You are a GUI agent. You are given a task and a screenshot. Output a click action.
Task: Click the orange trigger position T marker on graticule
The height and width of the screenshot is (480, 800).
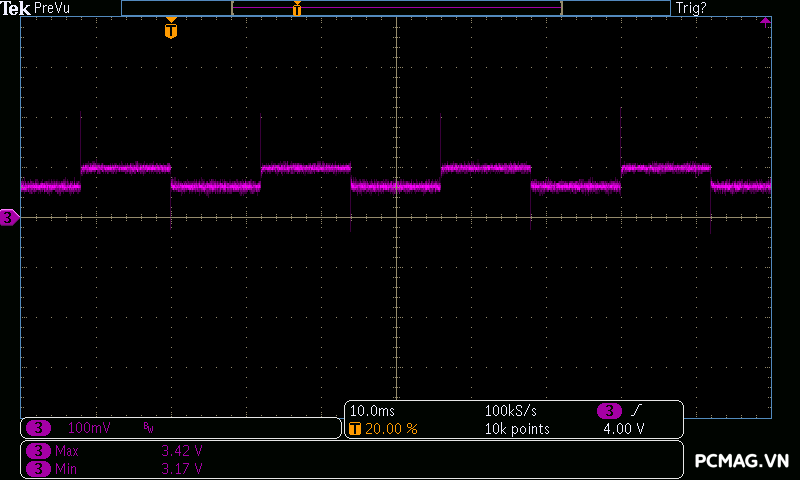(171, 30)
